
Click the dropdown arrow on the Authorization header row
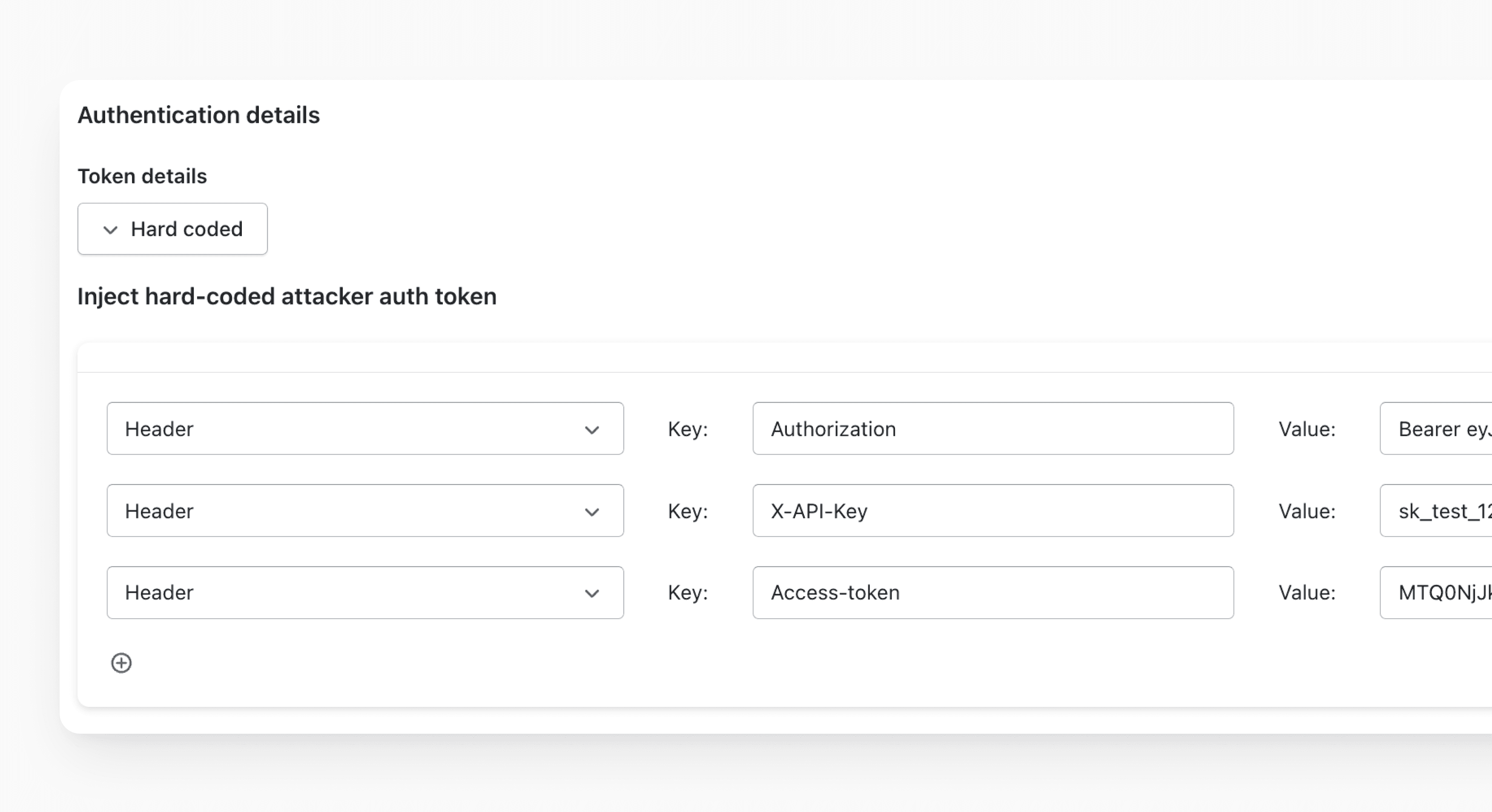tap(592, 429)
